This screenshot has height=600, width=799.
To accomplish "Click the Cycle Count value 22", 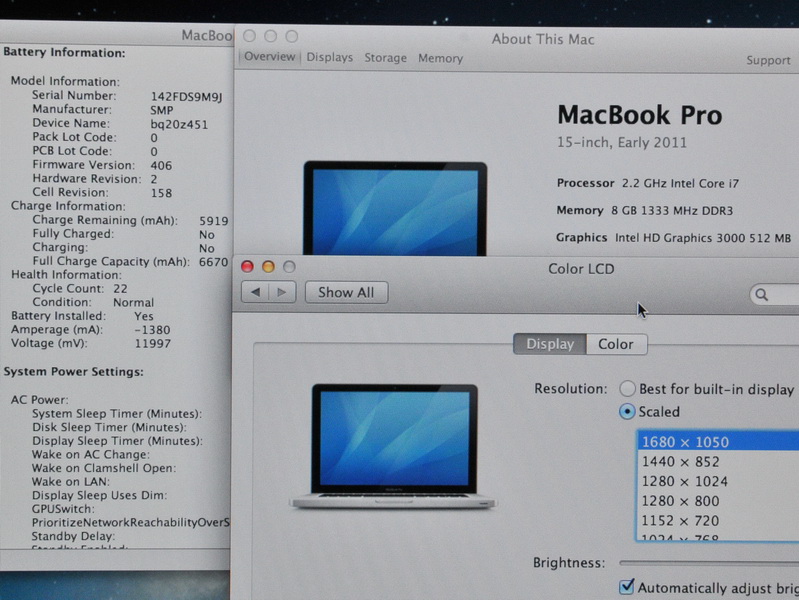I will [x=120, y=289].
